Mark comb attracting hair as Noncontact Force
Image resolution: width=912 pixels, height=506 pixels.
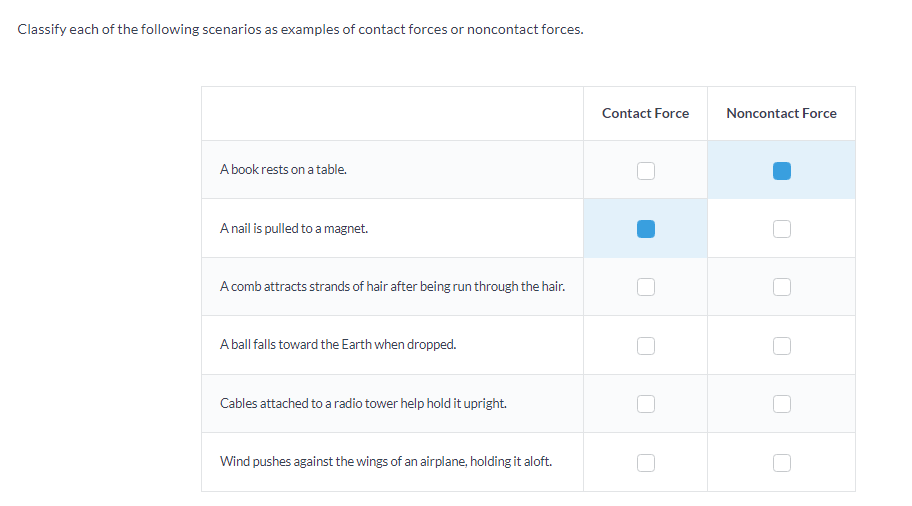[782, 287]
